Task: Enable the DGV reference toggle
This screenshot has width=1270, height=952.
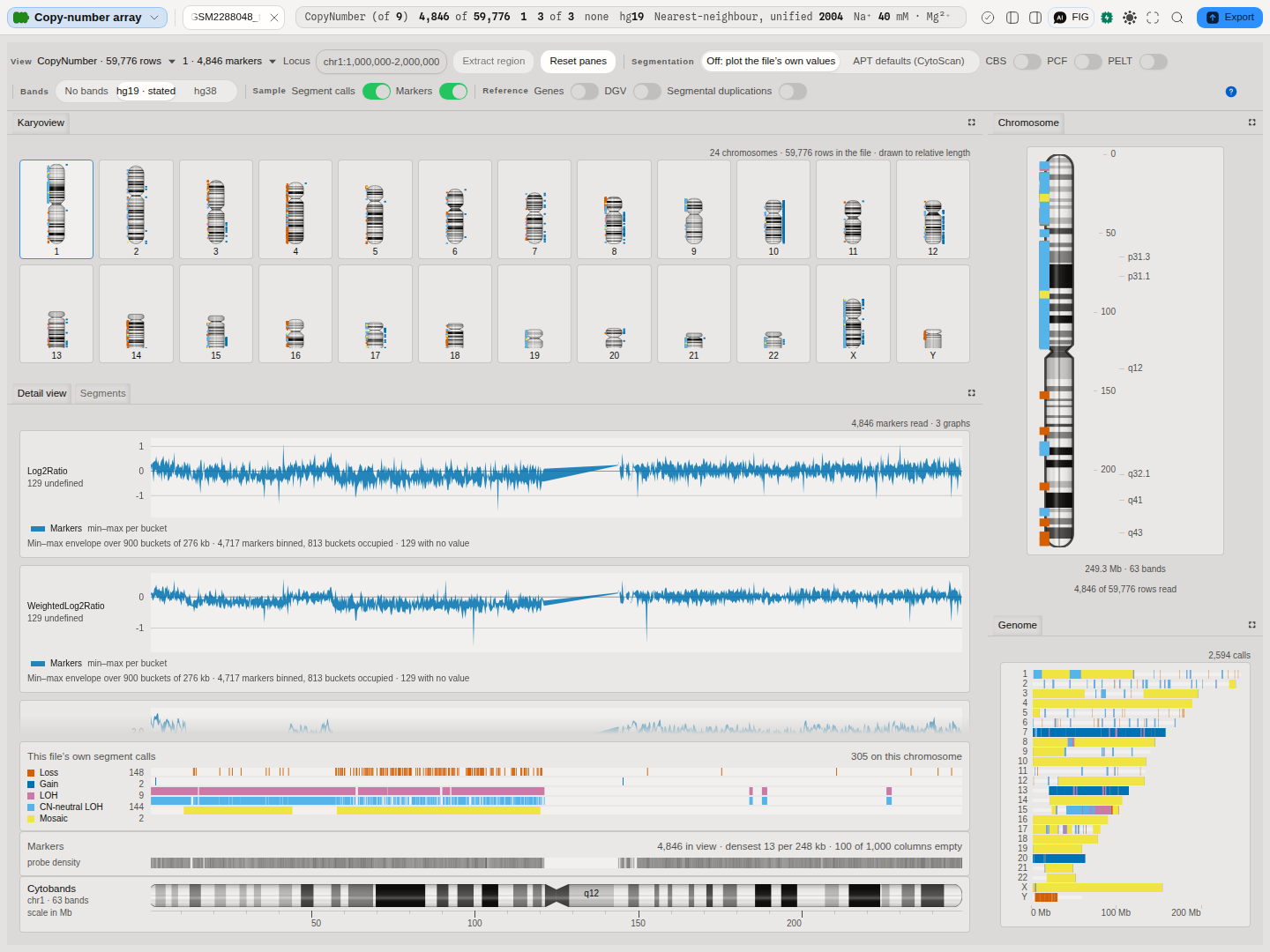Action: [x=646, y=92]
